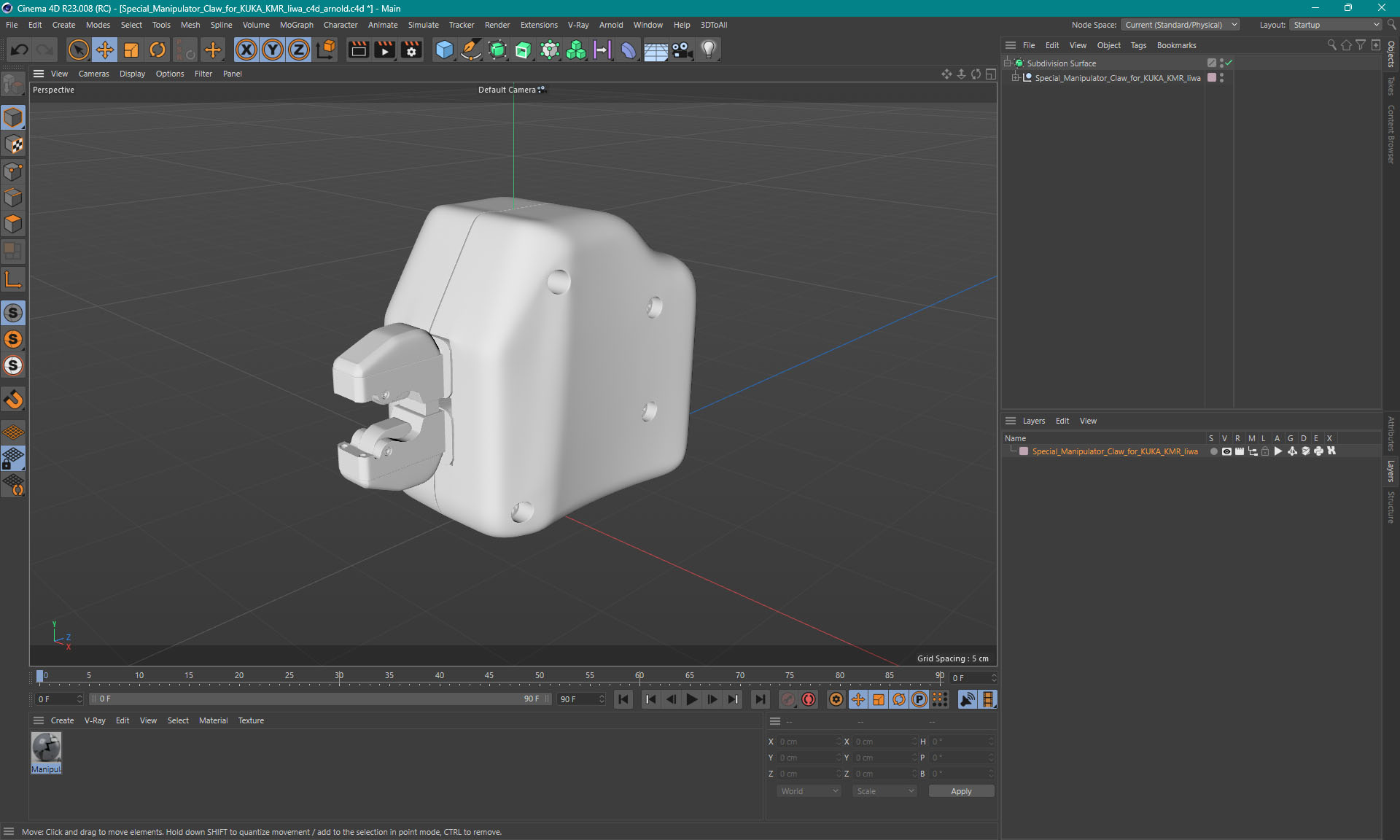Image resolution: width=1400 pixels, height=840 pixels.
Task: Go to end of animation
Action: (x=761, y=699)
